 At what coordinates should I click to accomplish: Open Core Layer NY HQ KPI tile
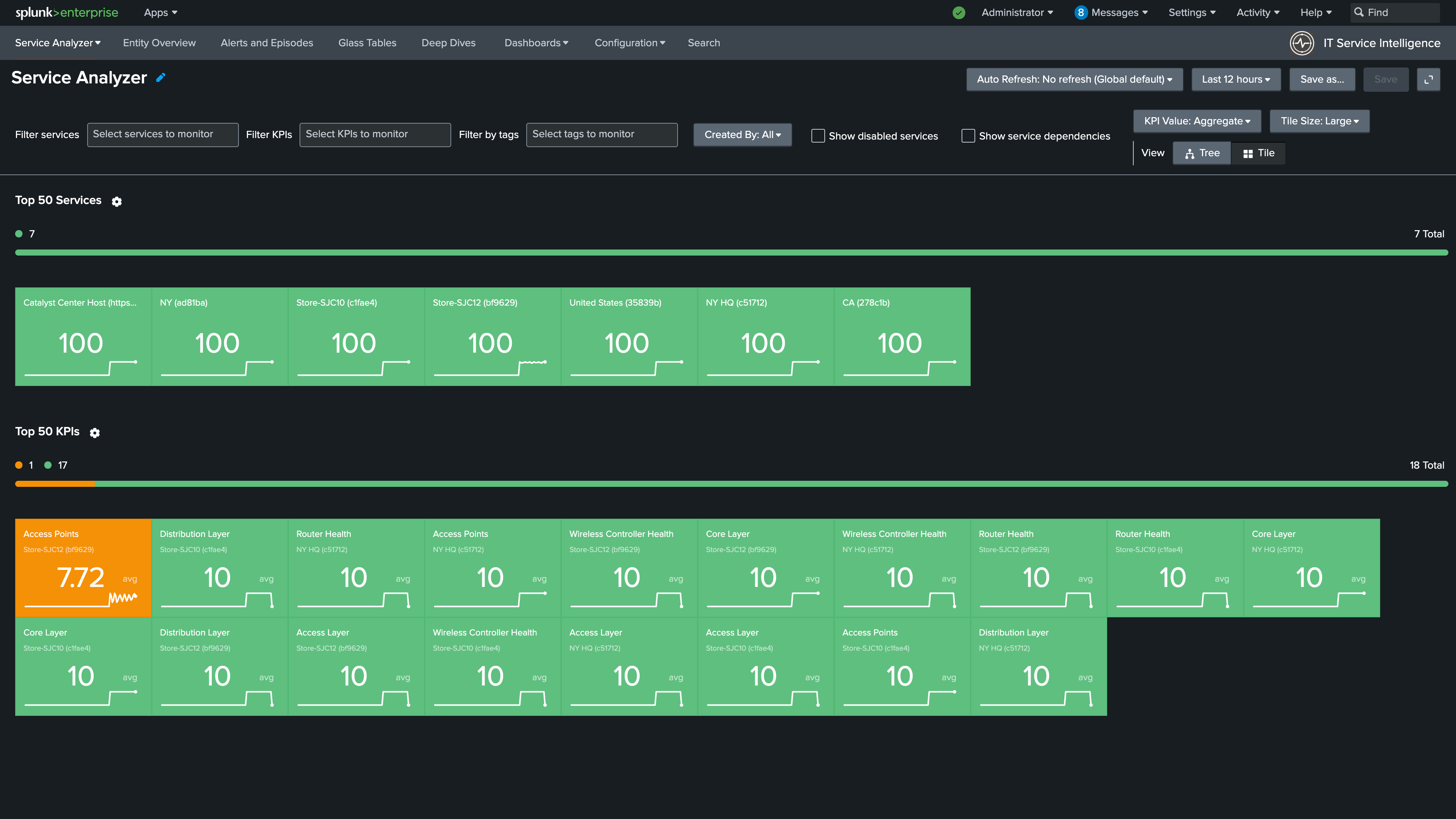(1312, 568)
